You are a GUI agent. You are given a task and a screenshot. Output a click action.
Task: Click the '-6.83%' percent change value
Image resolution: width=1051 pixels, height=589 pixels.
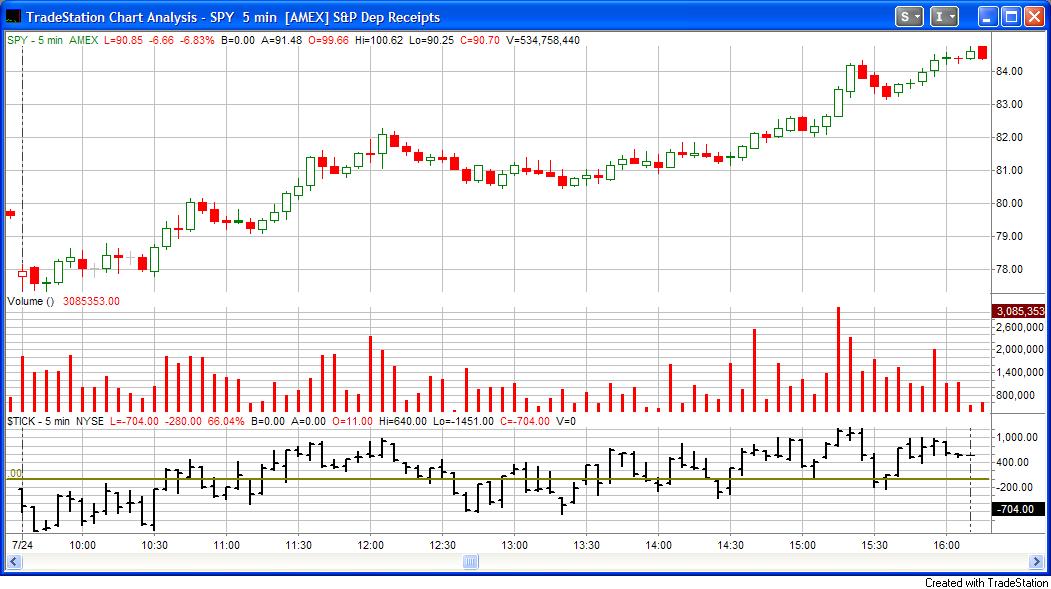[196, 40]
